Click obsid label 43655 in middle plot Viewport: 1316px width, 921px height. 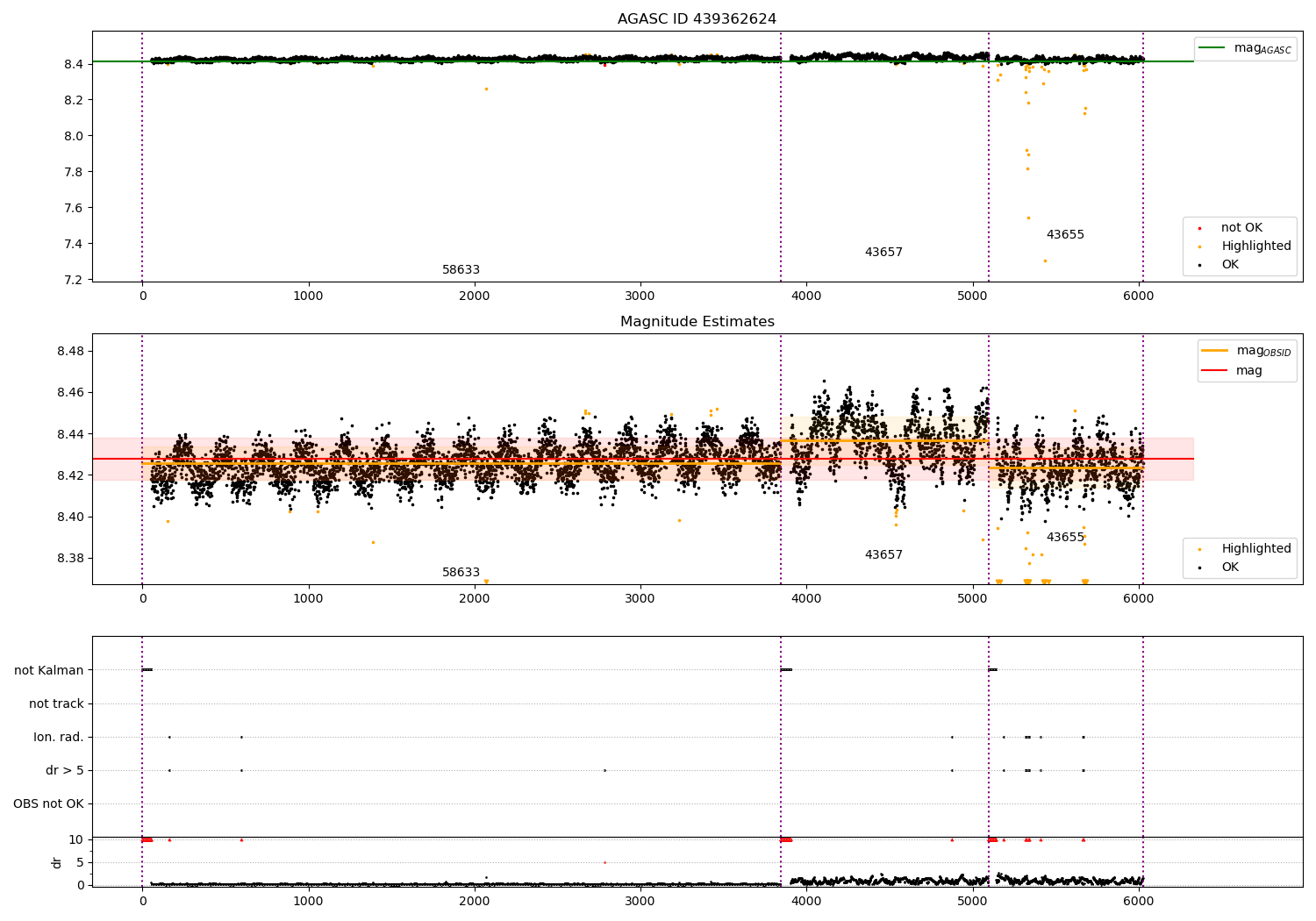point(1065,537)
